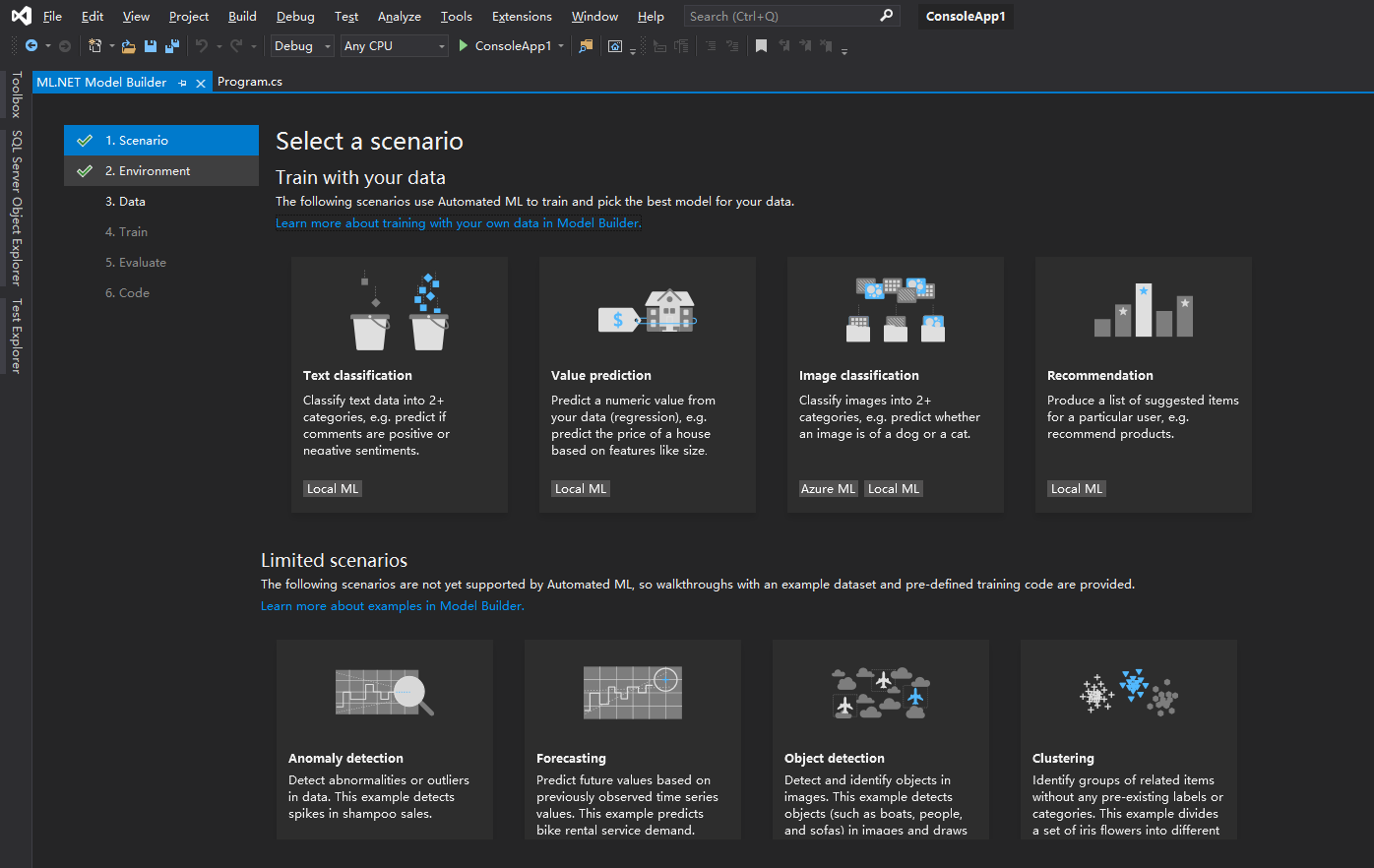The height and width of the screenshot is (868, 1374).
Task: Open the Window menu
Action: [594, 16]
